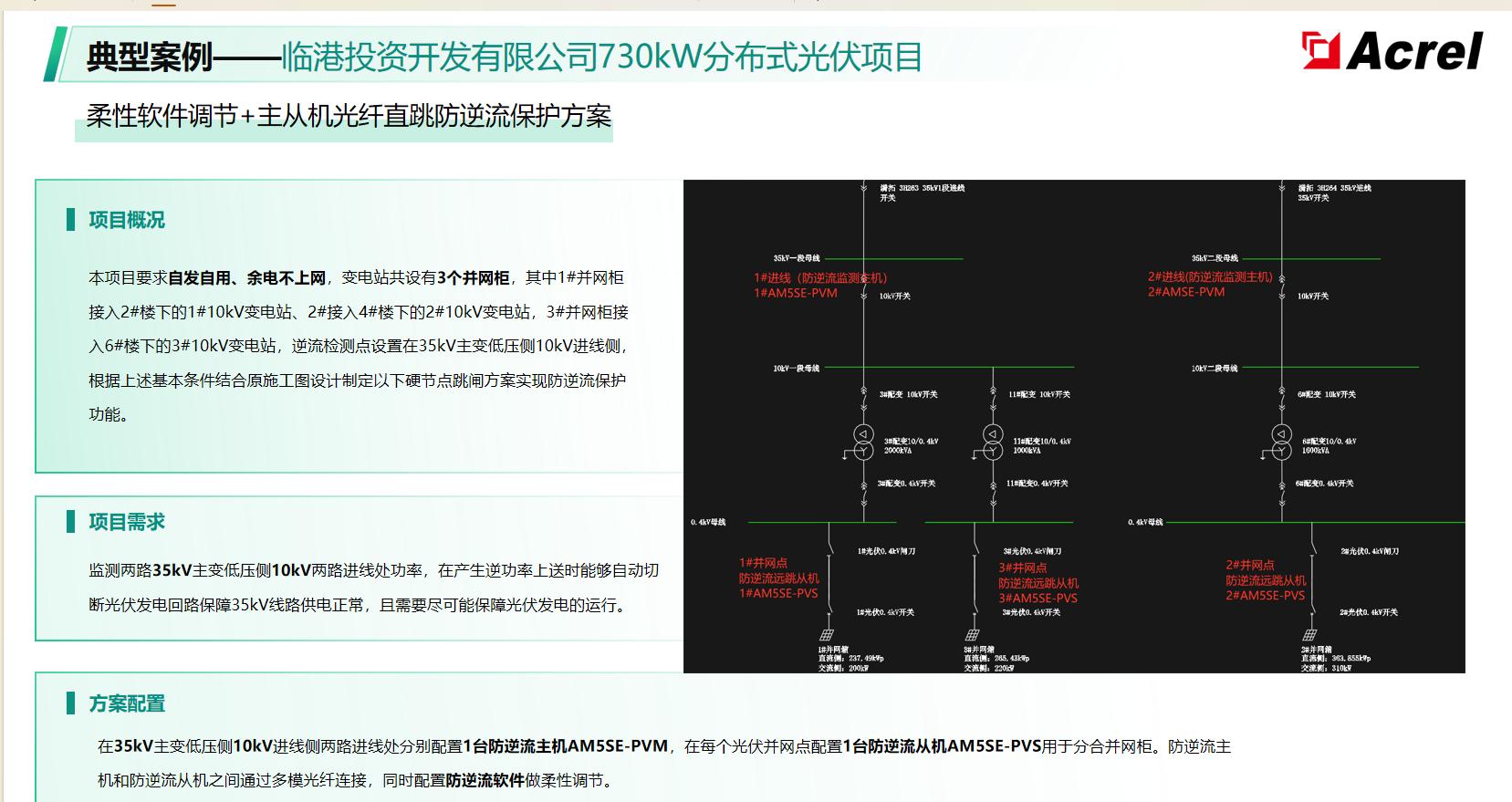1512x802 pixels.
Task: Click the 方案配置 section heading
Action: 127,703
